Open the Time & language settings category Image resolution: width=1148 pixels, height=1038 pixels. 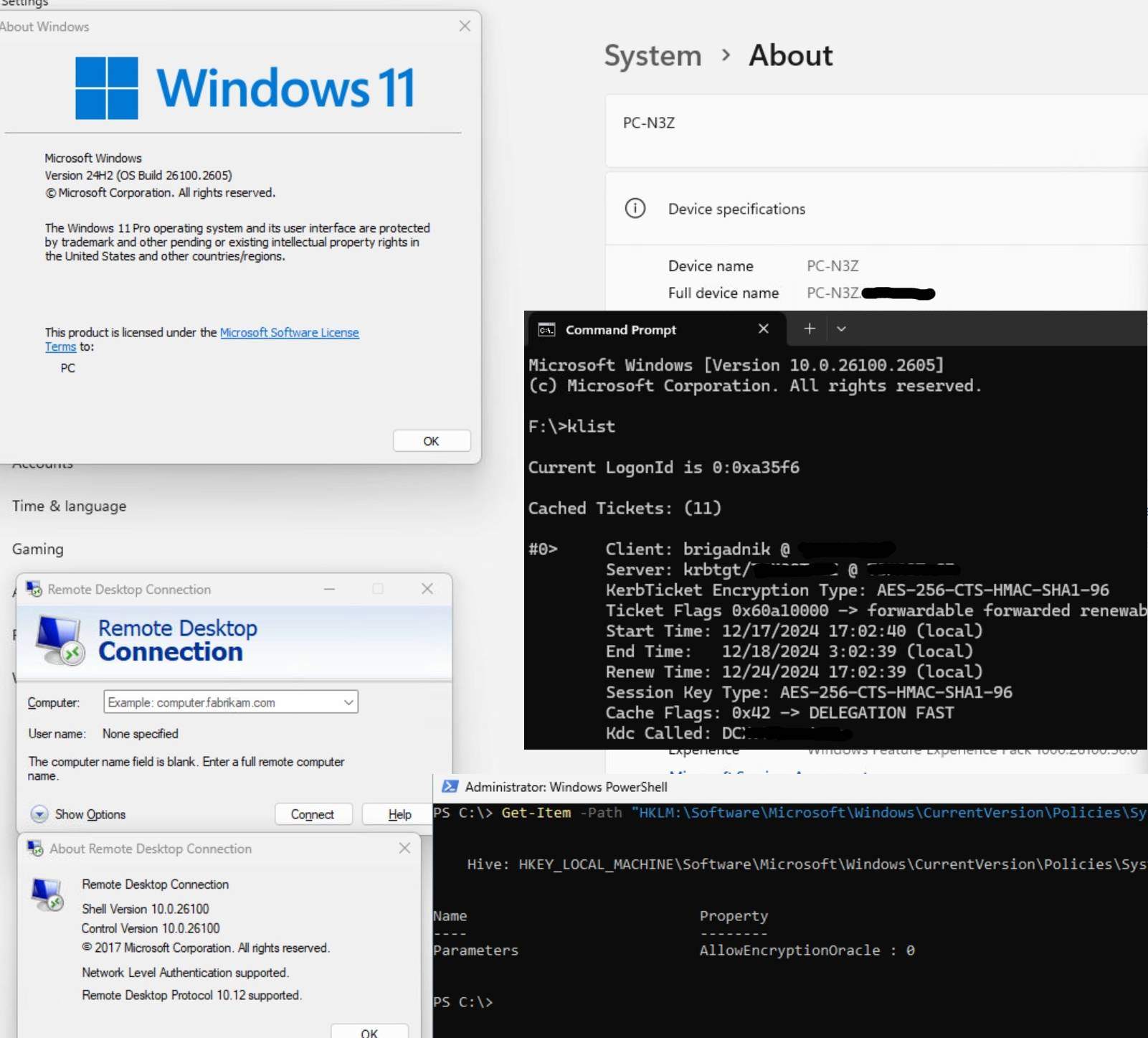click(x=69, y=506)
